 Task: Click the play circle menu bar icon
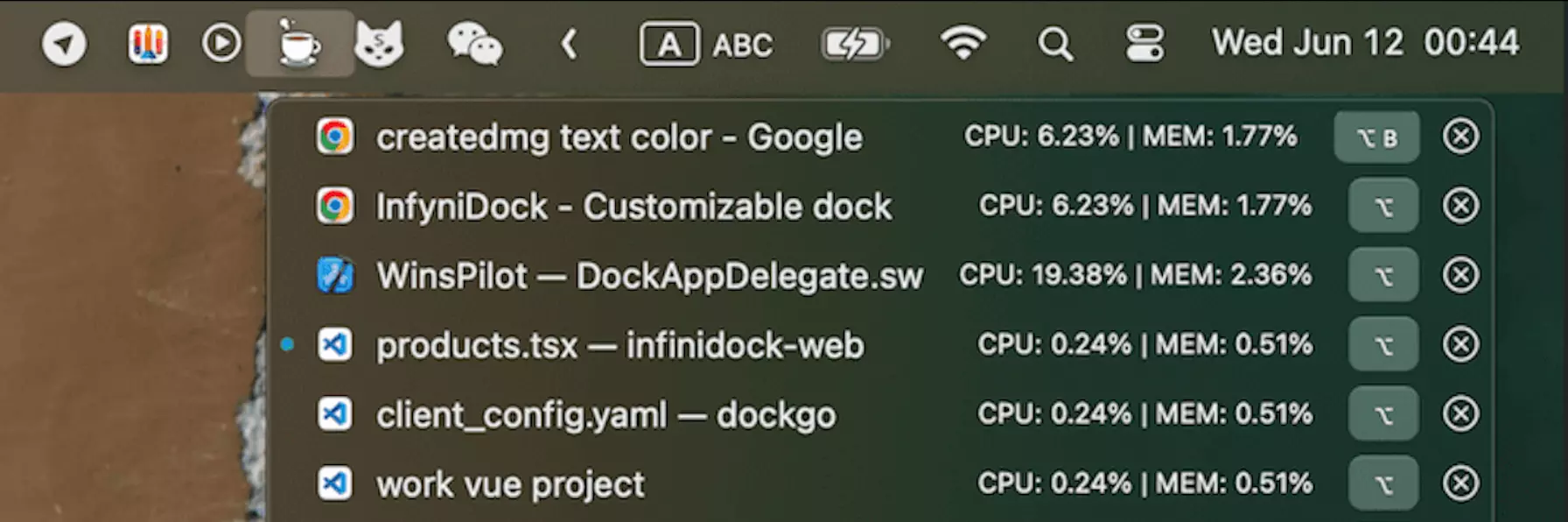221,43
